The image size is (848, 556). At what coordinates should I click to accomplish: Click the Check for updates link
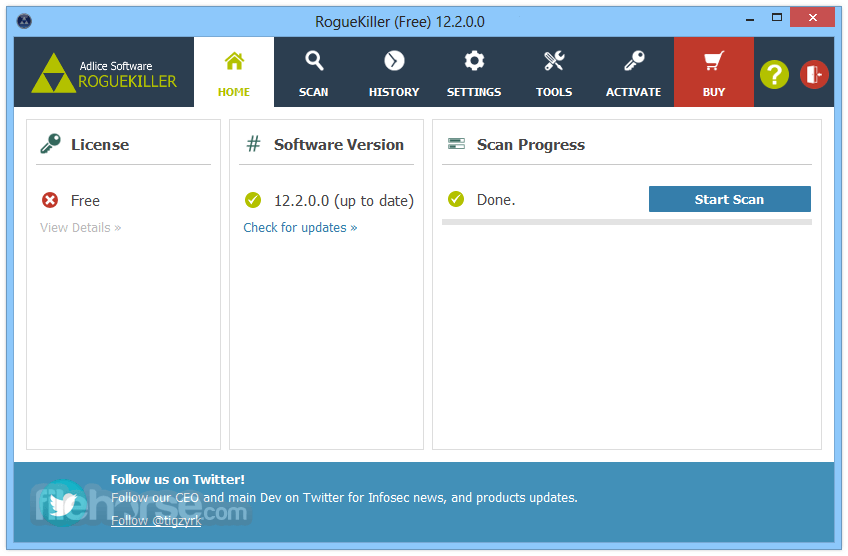300,228
